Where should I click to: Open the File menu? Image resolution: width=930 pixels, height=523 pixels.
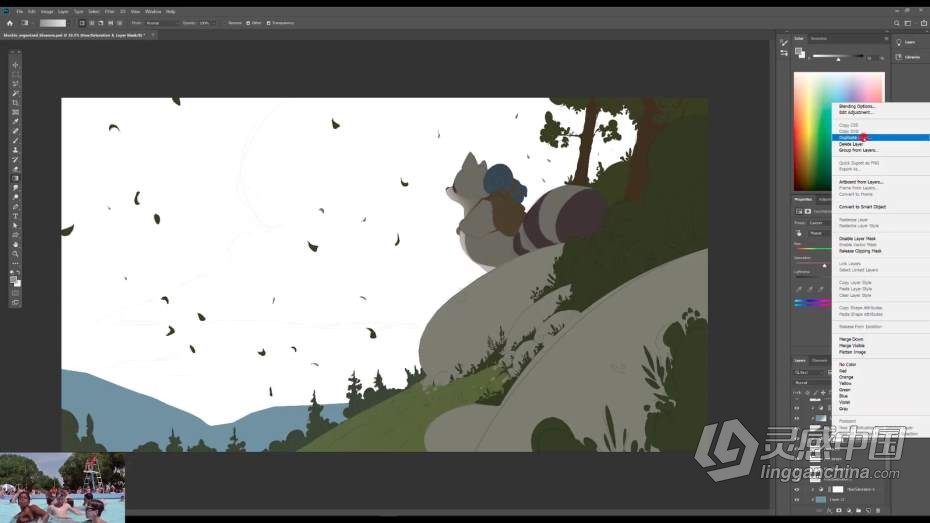(x=20, y=11)
